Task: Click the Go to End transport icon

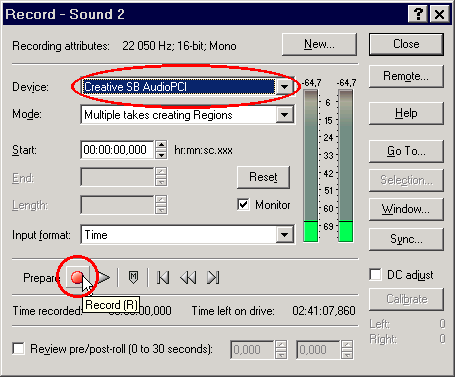Action: pyautogui.click(x=213, y=277)
